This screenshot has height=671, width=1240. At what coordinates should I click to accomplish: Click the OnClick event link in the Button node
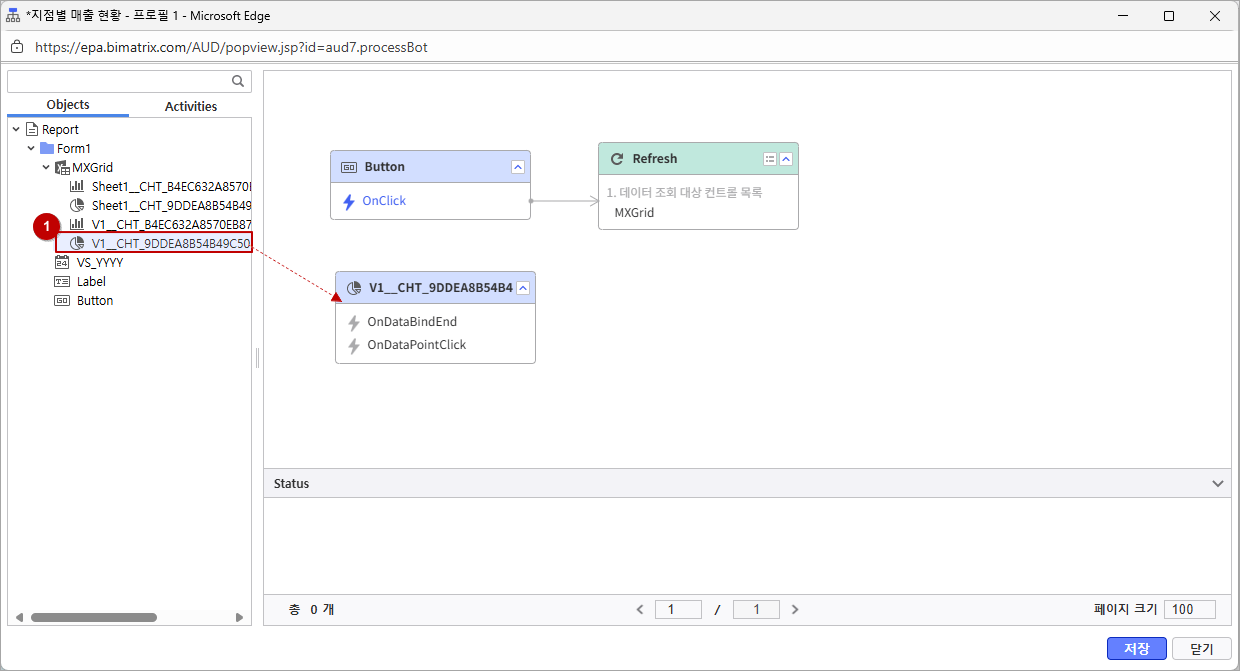pyautogui.click(x=384, y=201)
